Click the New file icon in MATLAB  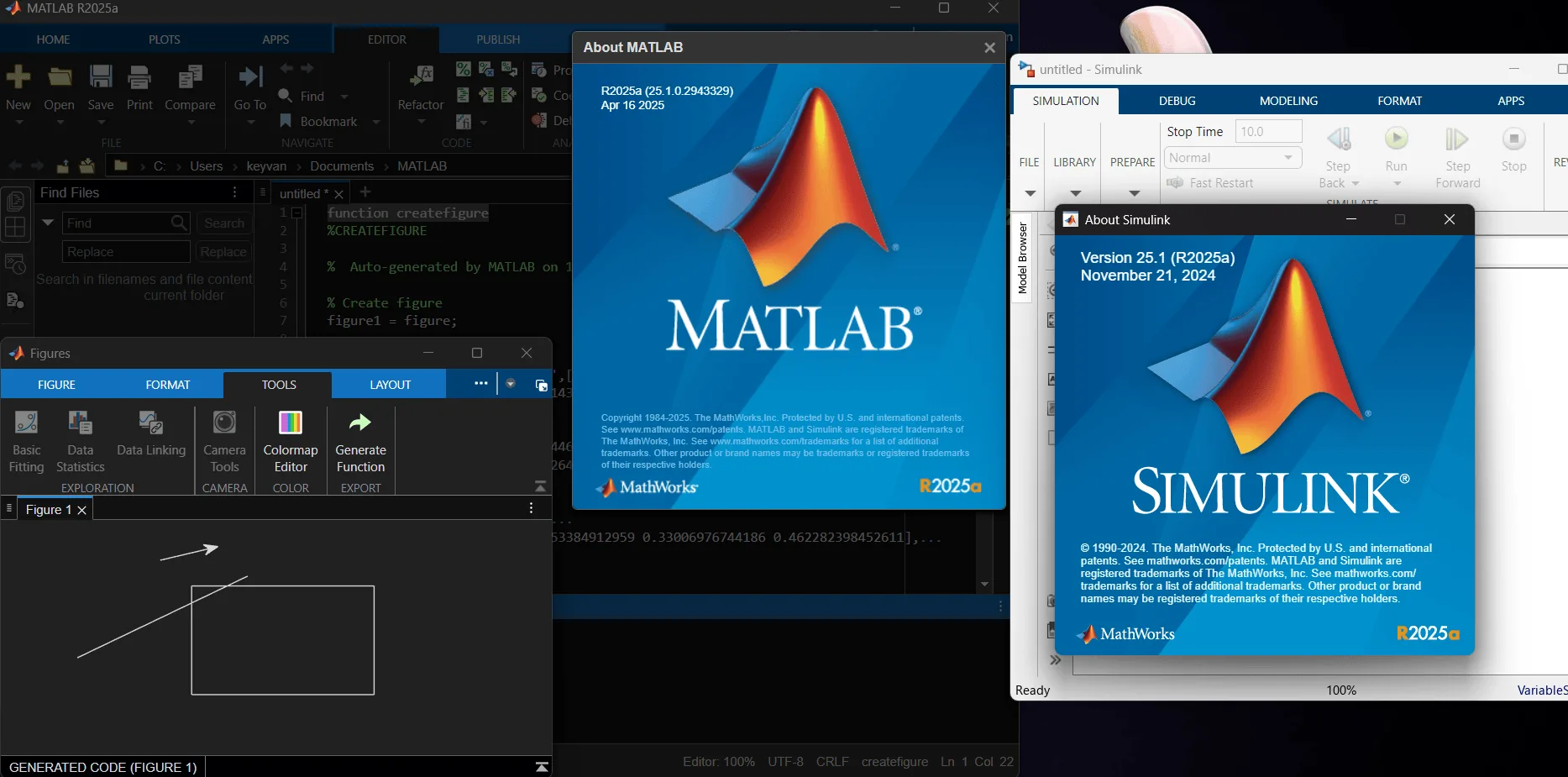click(18, 77)
